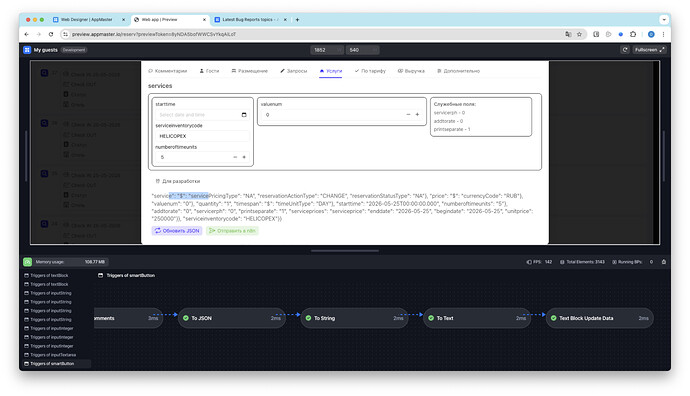Click the AppMaster logo next to My guests

point(27,50)
